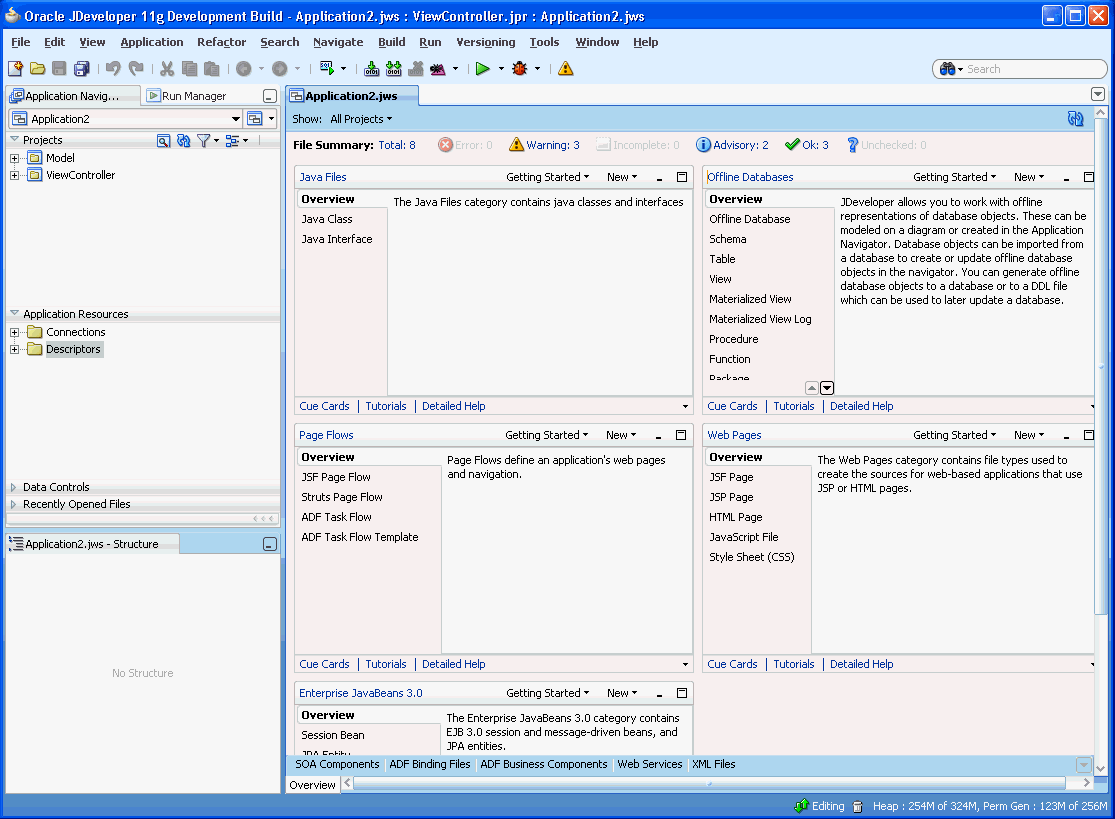Click the horizontal scrollbar at the bottom
This screenshot has width=1115, height=819.
(709, 783)
